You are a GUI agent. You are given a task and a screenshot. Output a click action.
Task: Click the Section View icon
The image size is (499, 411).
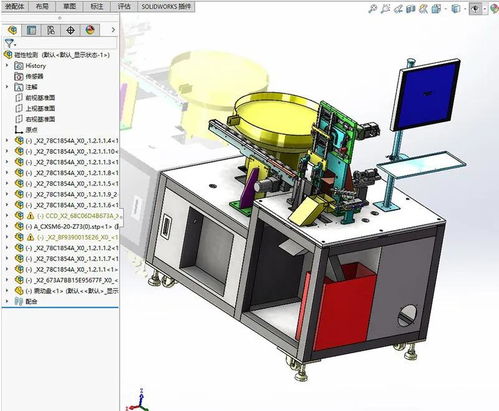tap(411, 9)
